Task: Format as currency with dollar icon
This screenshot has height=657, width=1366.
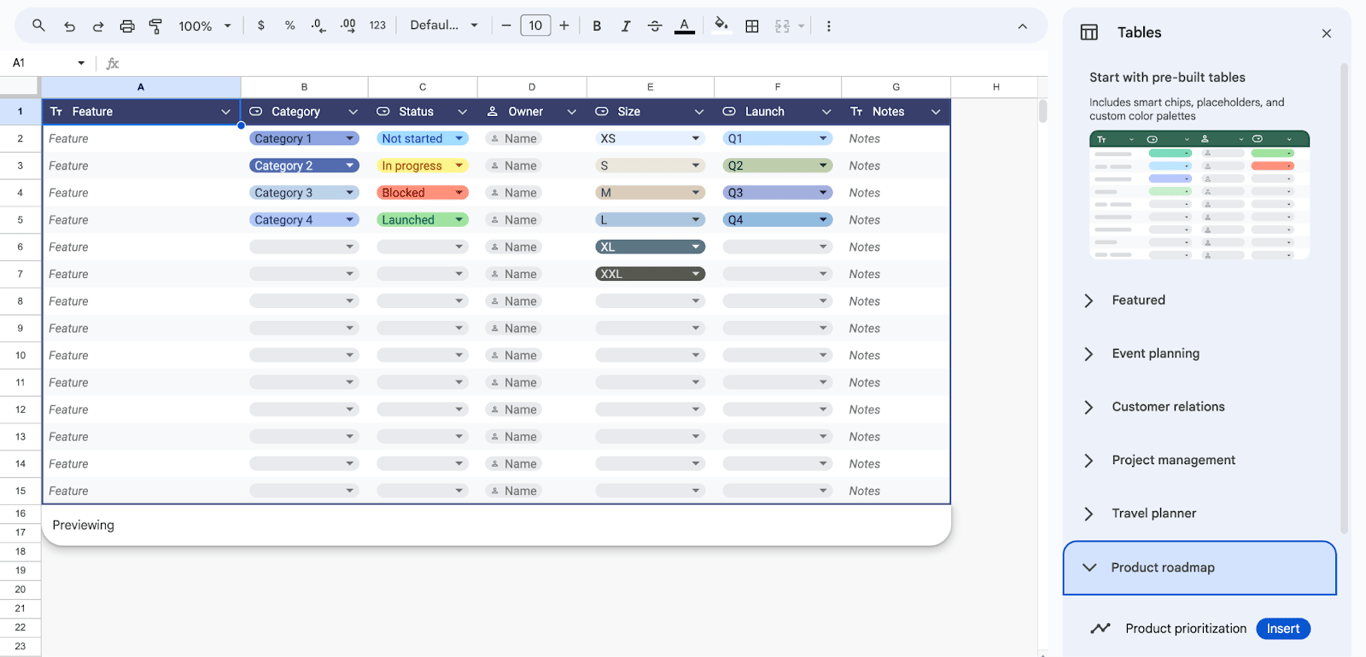Action: click(x=261, y=26)
